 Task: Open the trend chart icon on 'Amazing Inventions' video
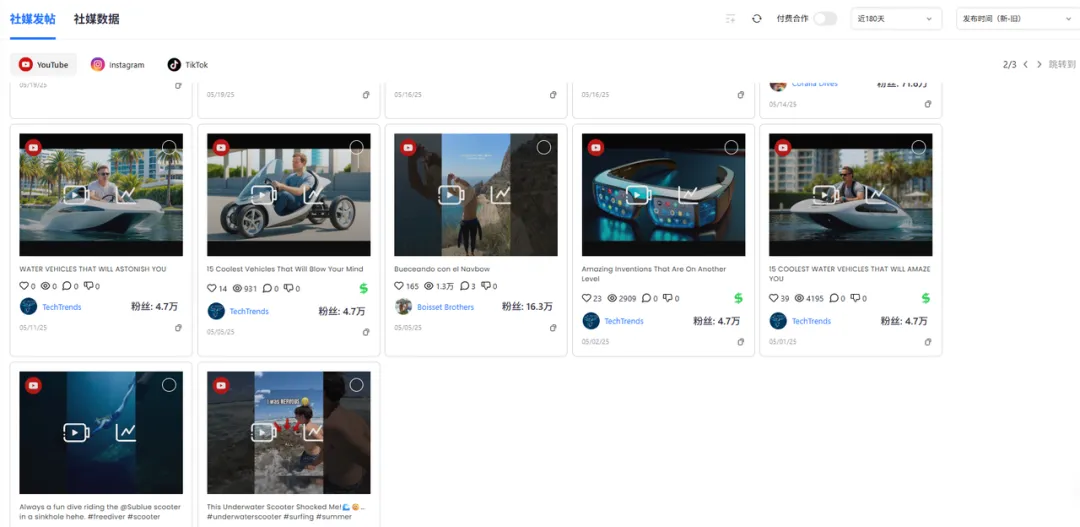click(x=688, y=194)
